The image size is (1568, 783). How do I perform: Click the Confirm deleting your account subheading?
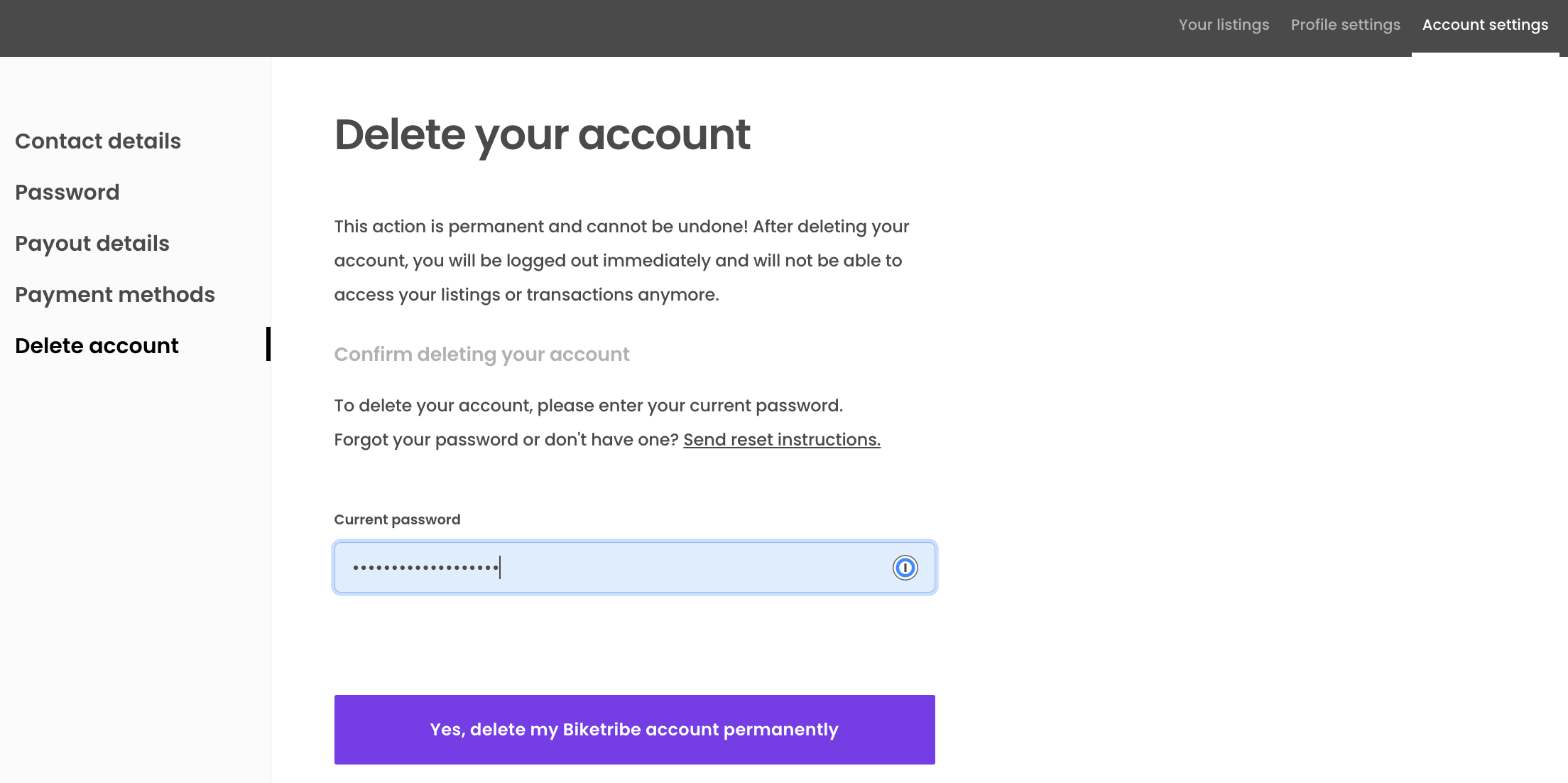[x=481, y=355]
